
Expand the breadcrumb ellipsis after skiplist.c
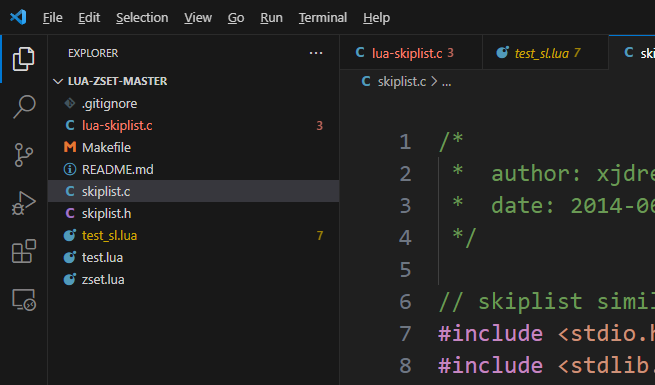pos(447,82)
